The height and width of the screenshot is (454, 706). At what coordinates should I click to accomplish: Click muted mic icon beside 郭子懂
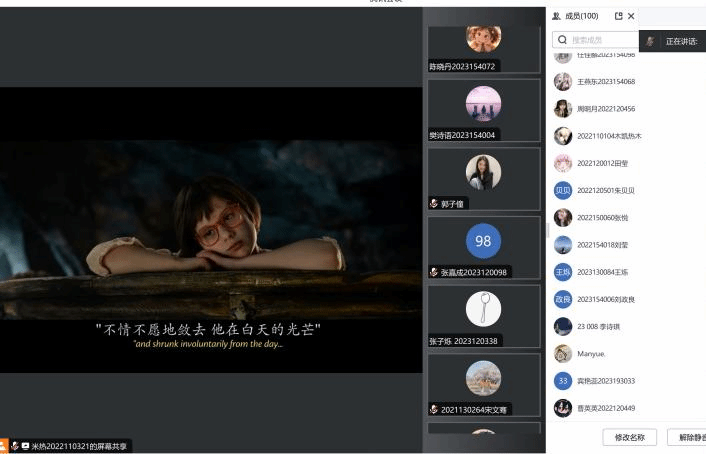click(x=433, y=203)
